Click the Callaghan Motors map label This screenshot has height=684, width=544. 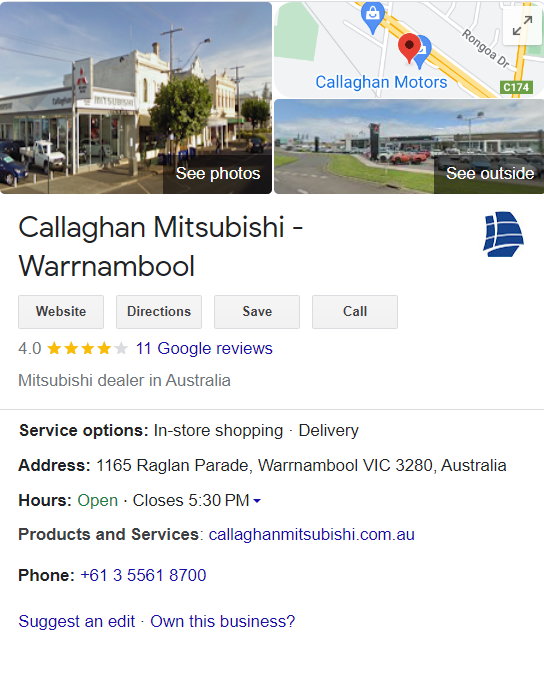coord(381,82)
